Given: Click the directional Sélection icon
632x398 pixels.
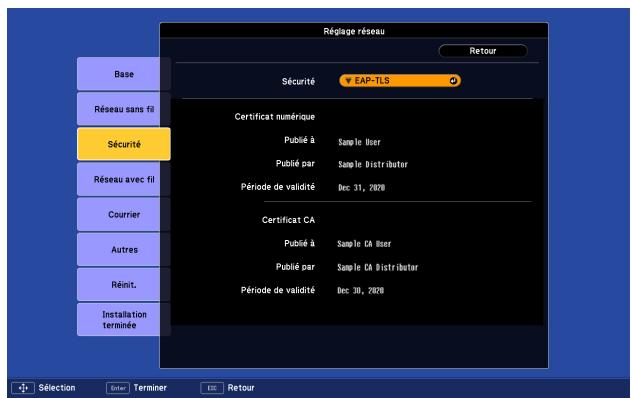Looking at the screenshot, I should (23, 388).
